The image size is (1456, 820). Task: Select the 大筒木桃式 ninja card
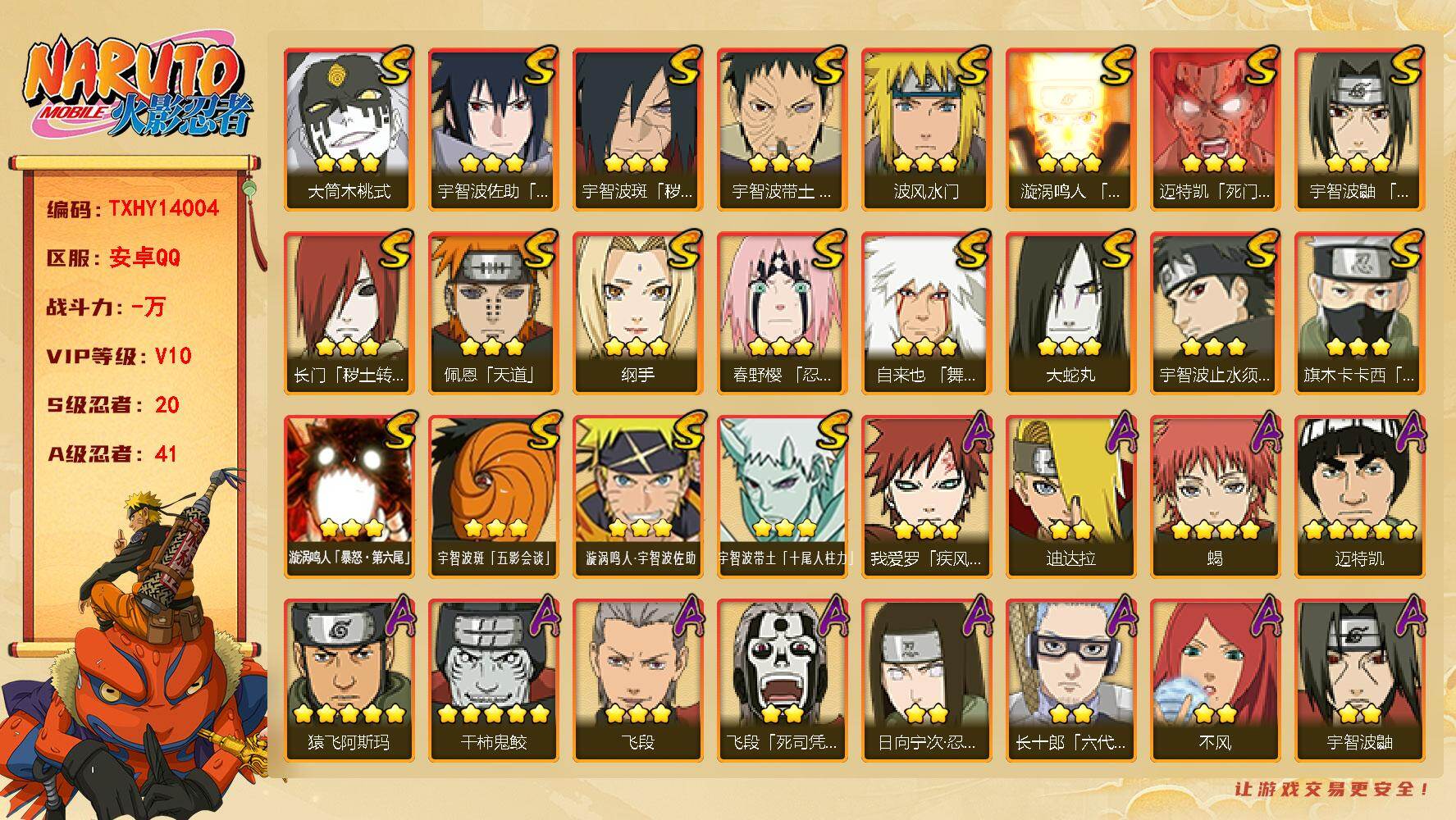tap(349, 130)
